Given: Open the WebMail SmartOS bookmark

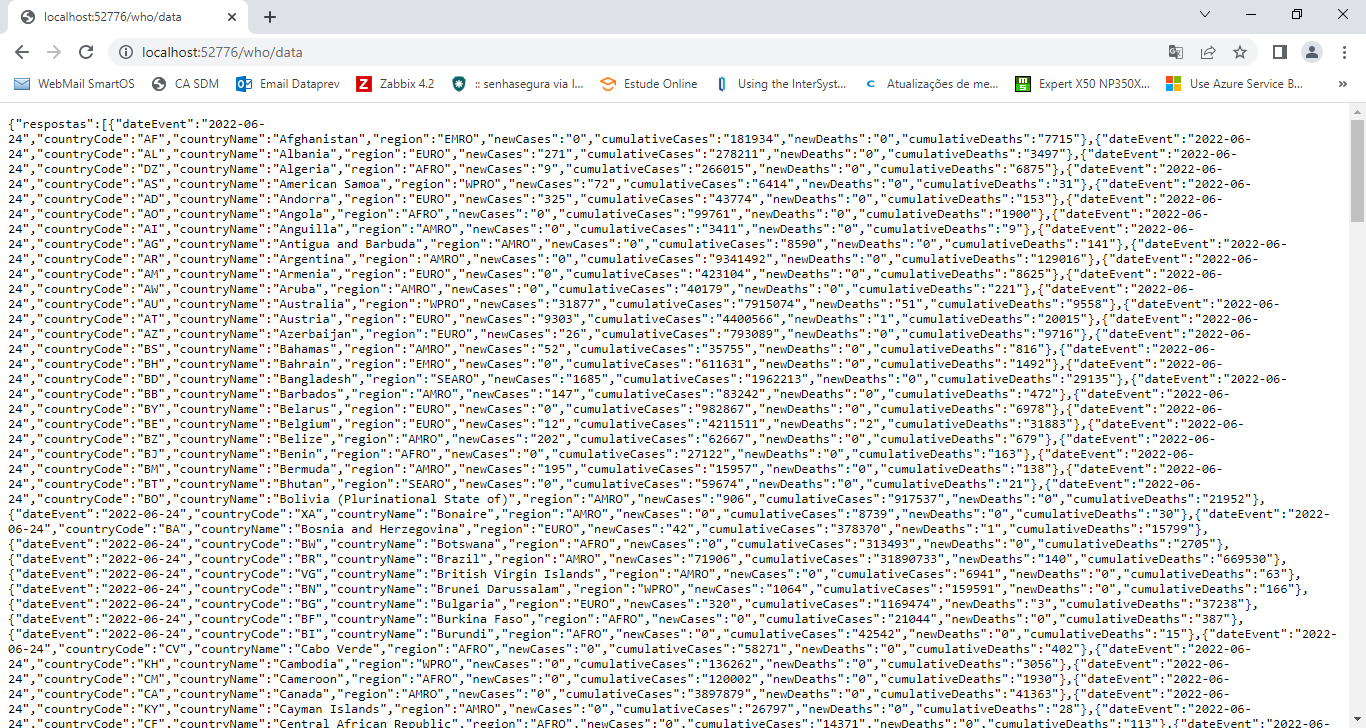Looking at the screenshot, I should pyautogui.click(x=75, y=84).
